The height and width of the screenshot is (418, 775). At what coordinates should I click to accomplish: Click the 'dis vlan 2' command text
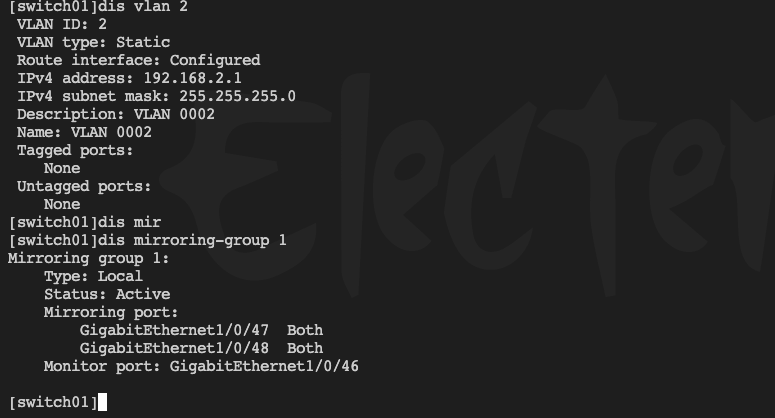[x=143, y=6]
